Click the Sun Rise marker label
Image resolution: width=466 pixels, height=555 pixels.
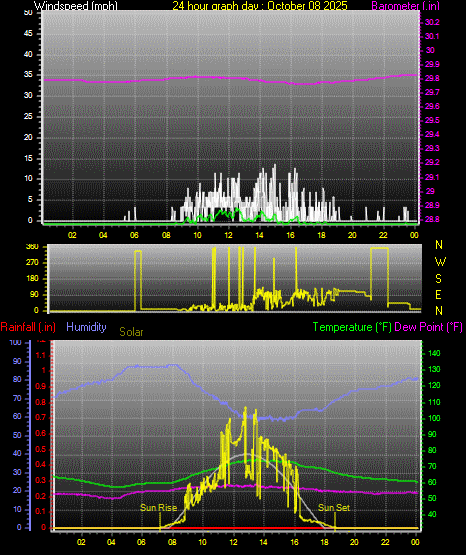point(159,508)
